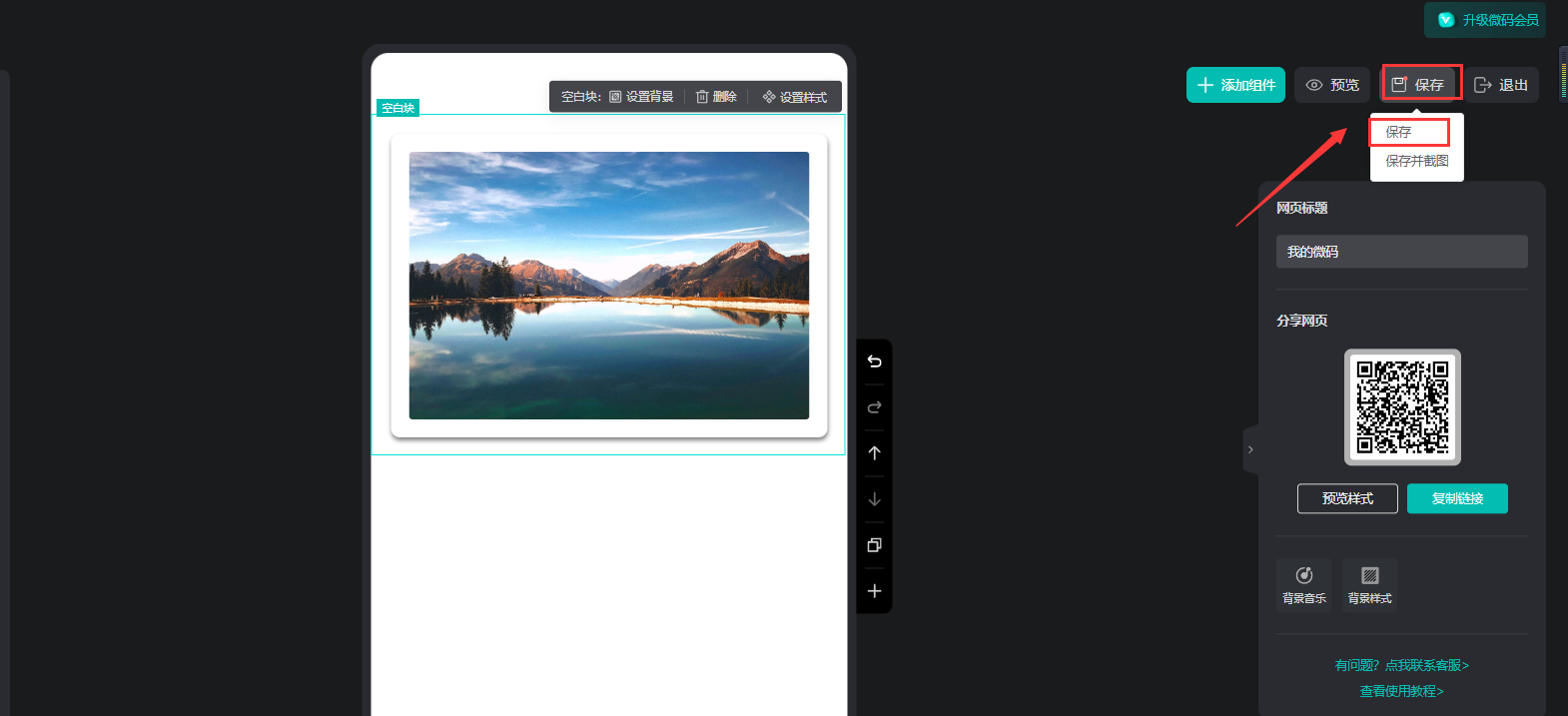Open 背景样式 background style setting

click(1369, 584)
